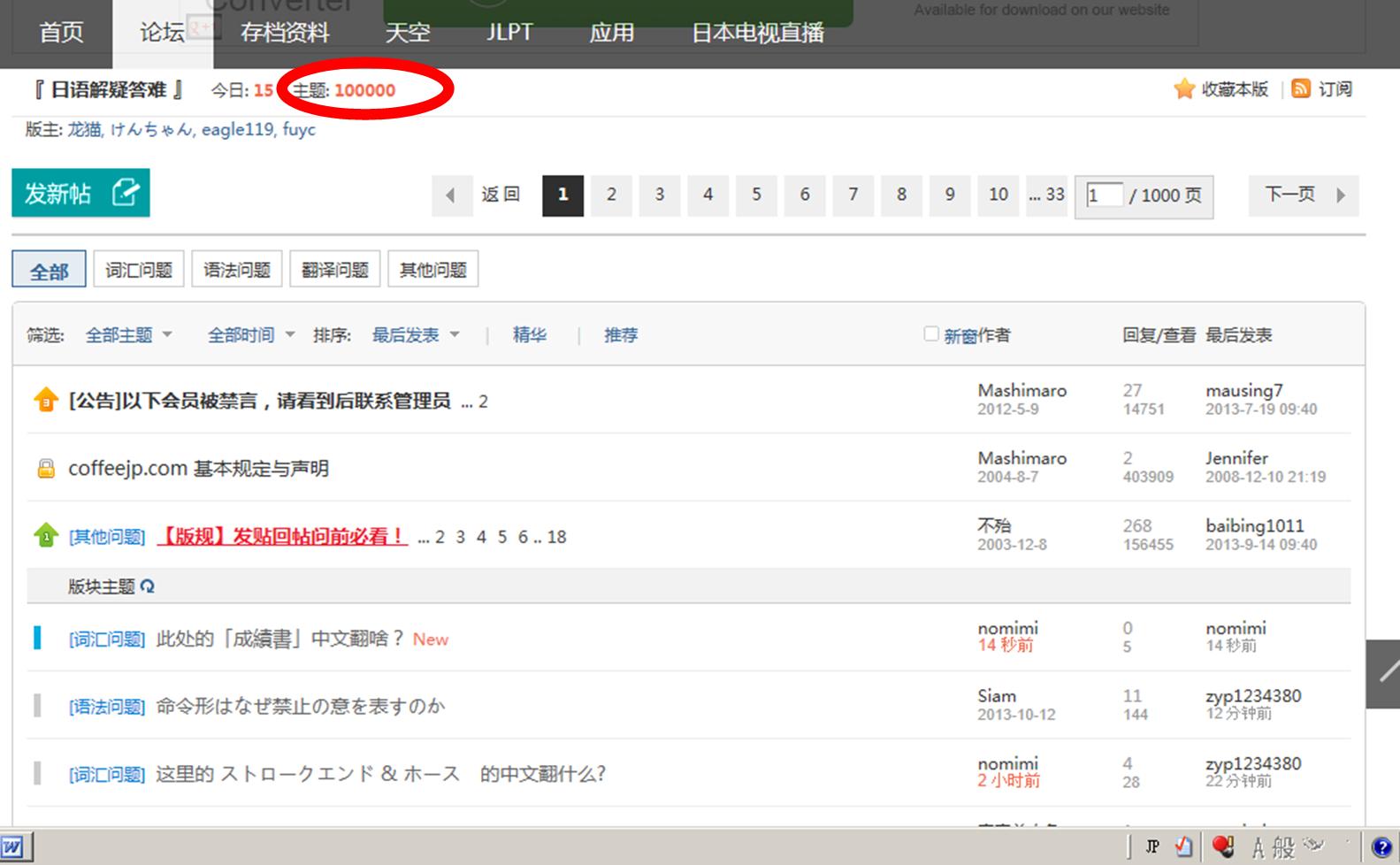This screenshot has width=1400, height=865.
Task: Select the 全部 category tab
Action: coord(49,270)
